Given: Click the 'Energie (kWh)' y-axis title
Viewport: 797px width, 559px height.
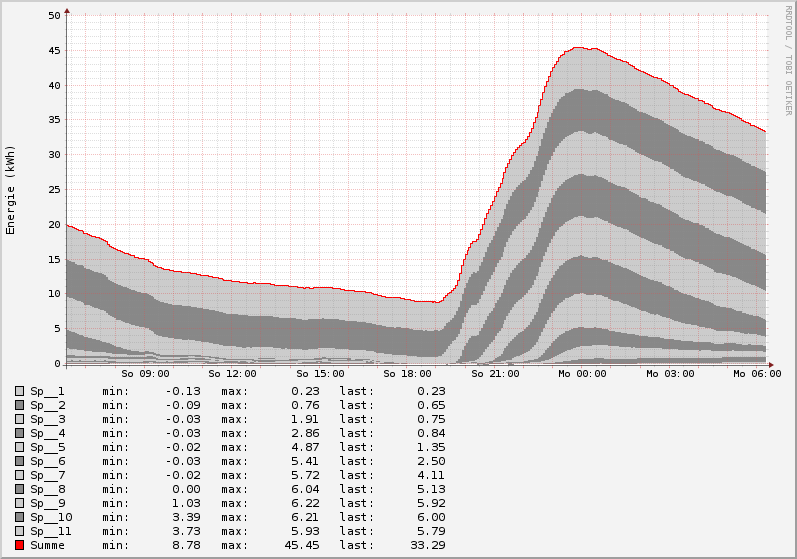Looking at the screenshot, I should pos(11,190).
